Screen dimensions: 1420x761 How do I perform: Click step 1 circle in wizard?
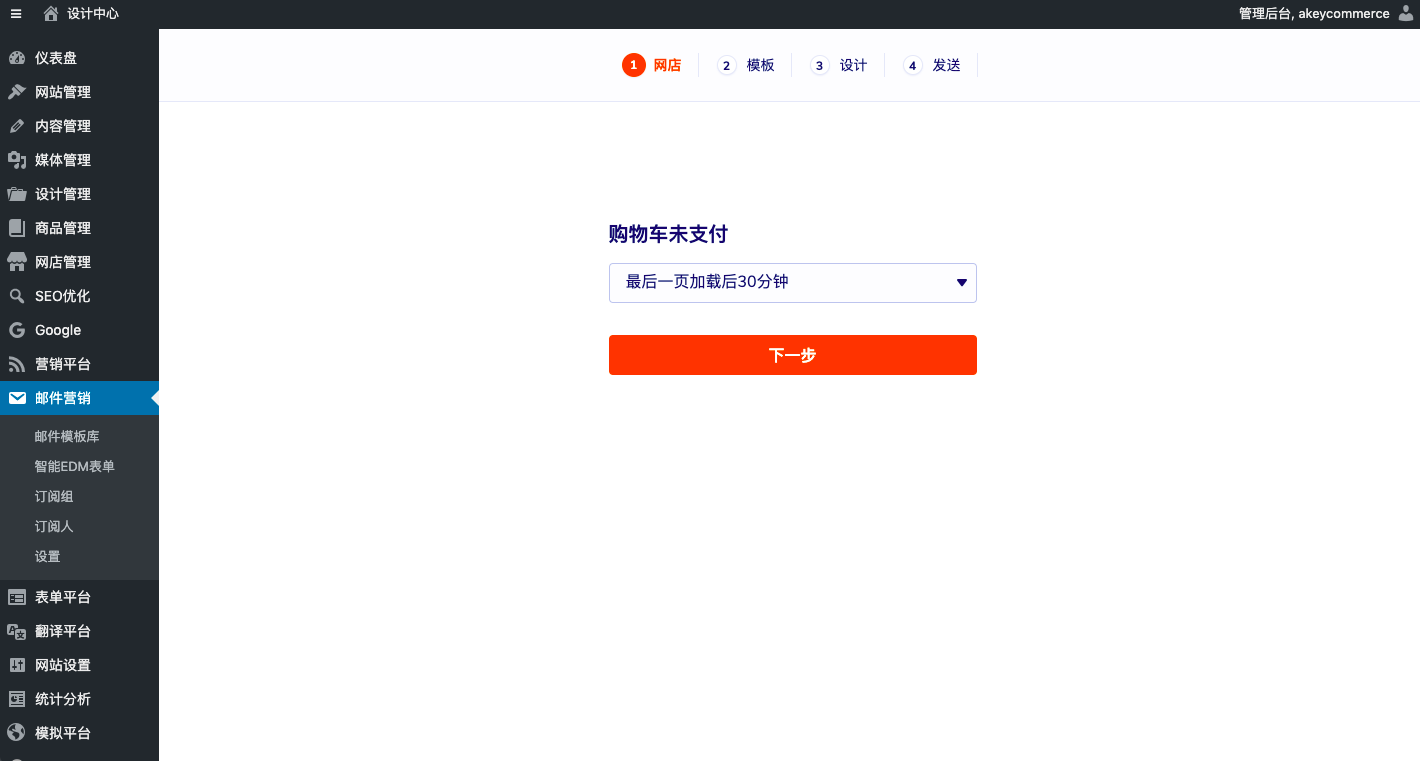(633, 65)
